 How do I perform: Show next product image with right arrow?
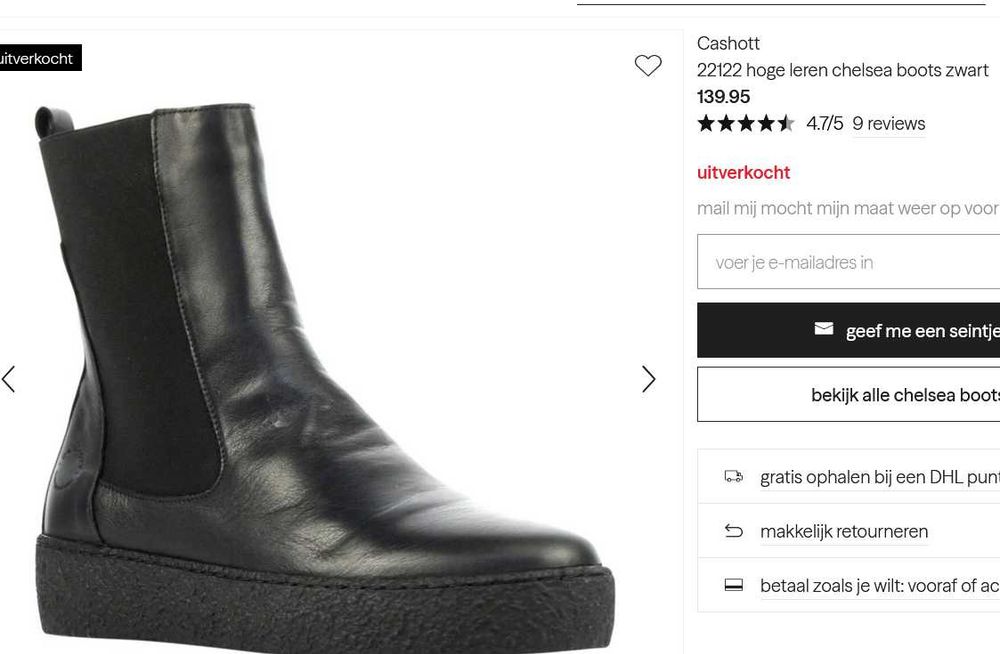(648, 379)
